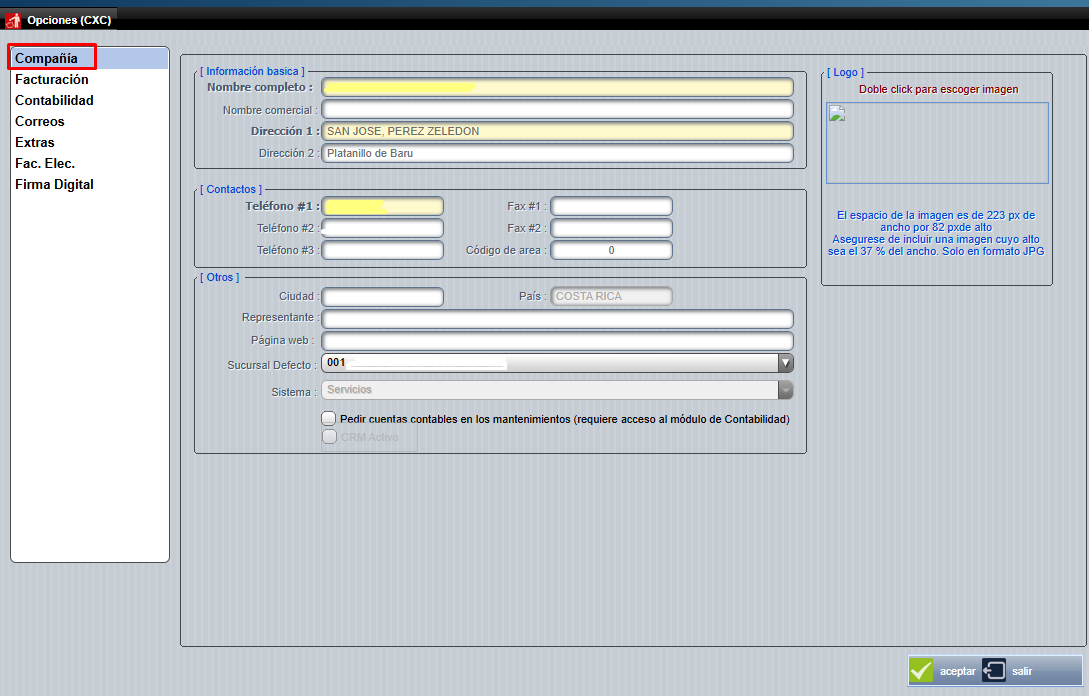
Task: Click the exit door icon beside salir
Action: [x=994, y=670]
